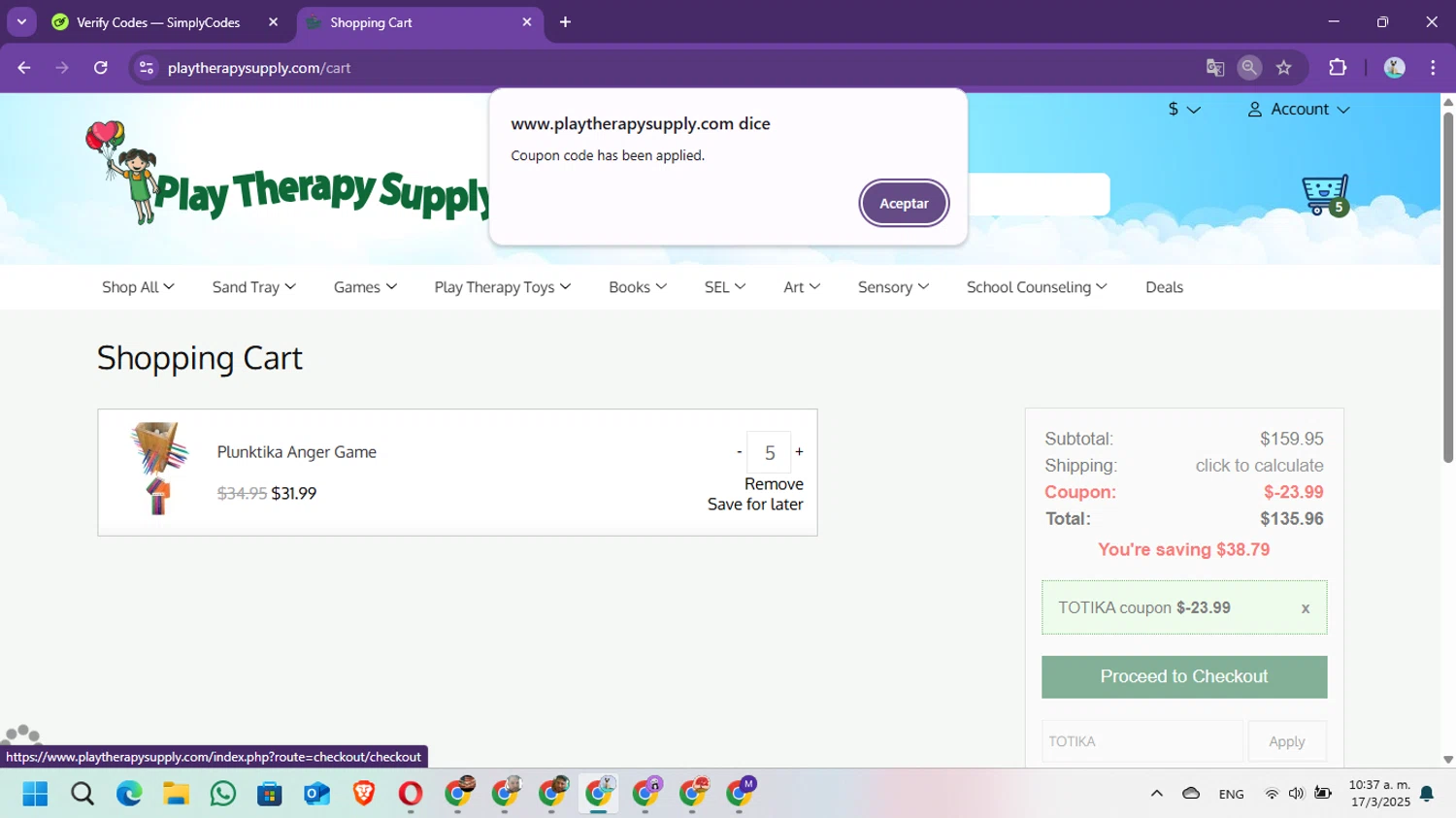The image size is (1456, 818).
Task: Click the page vertical scrollbar
Action: point(1447,287)
